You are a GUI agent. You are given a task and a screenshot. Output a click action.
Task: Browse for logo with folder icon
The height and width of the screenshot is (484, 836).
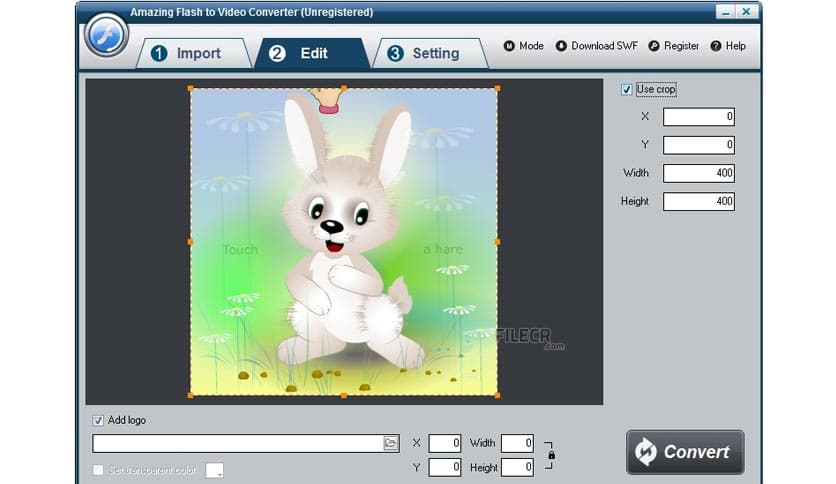(x=391, y=443)
